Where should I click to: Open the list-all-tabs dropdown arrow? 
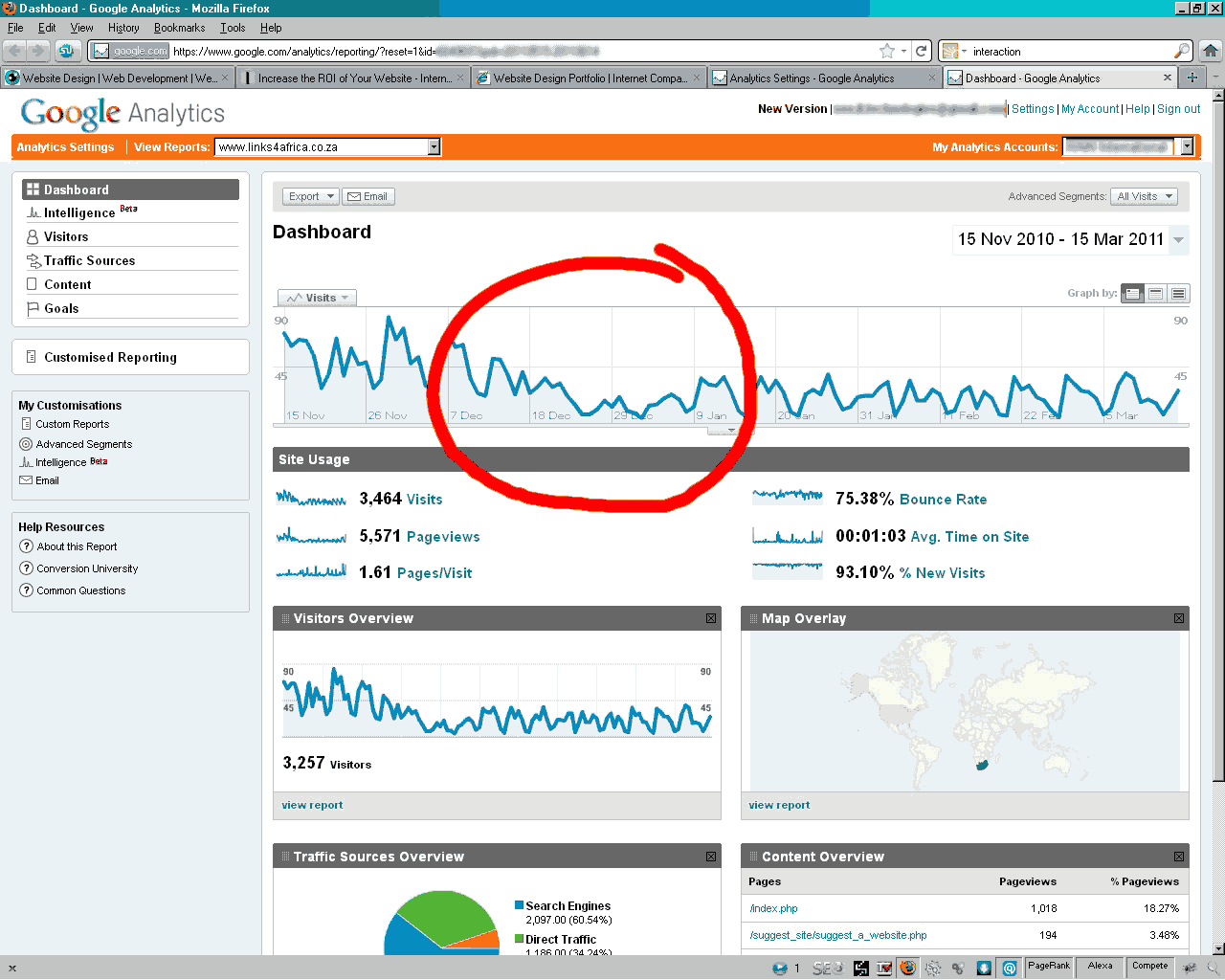pos(1215,78)
